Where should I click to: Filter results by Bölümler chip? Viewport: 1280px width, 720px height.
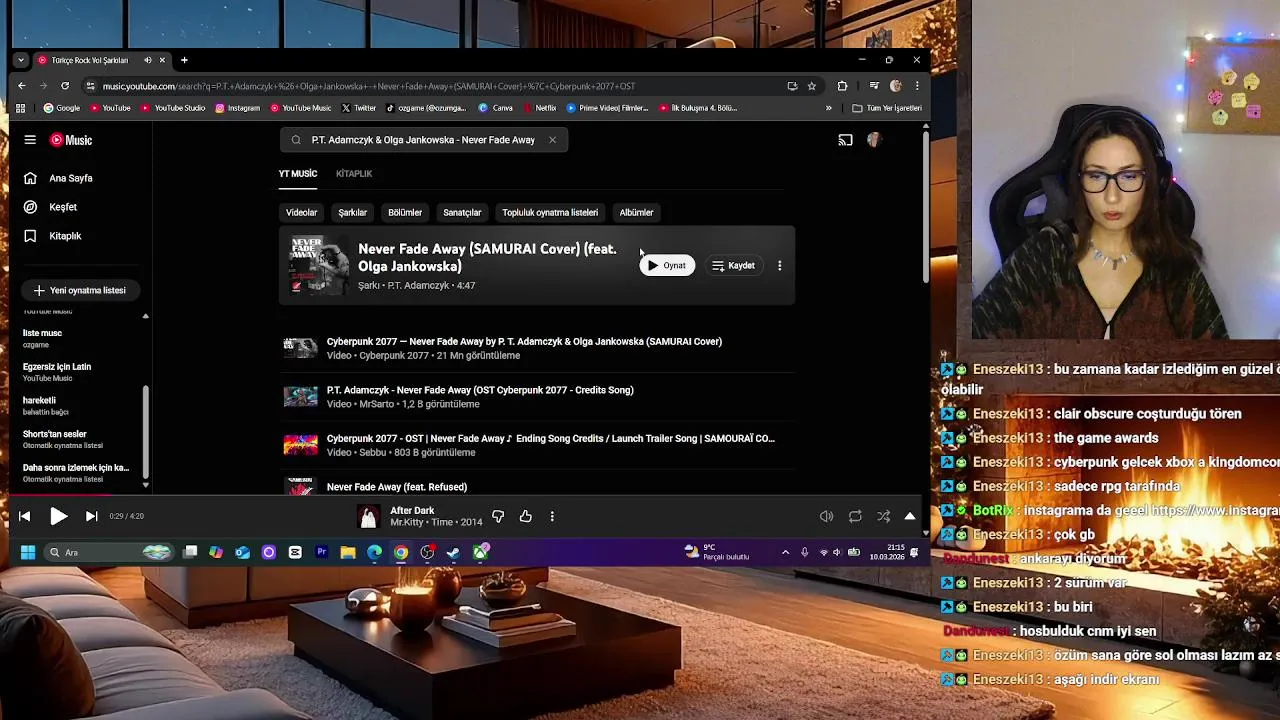click(405, 212)
